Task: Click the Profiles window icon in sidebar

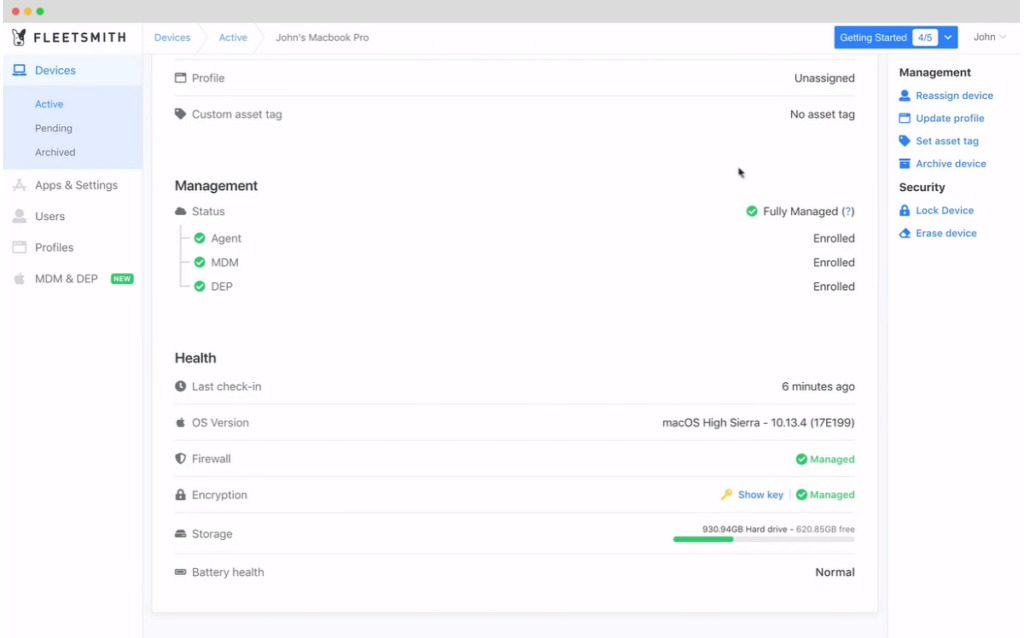Action: pos(20,247)
